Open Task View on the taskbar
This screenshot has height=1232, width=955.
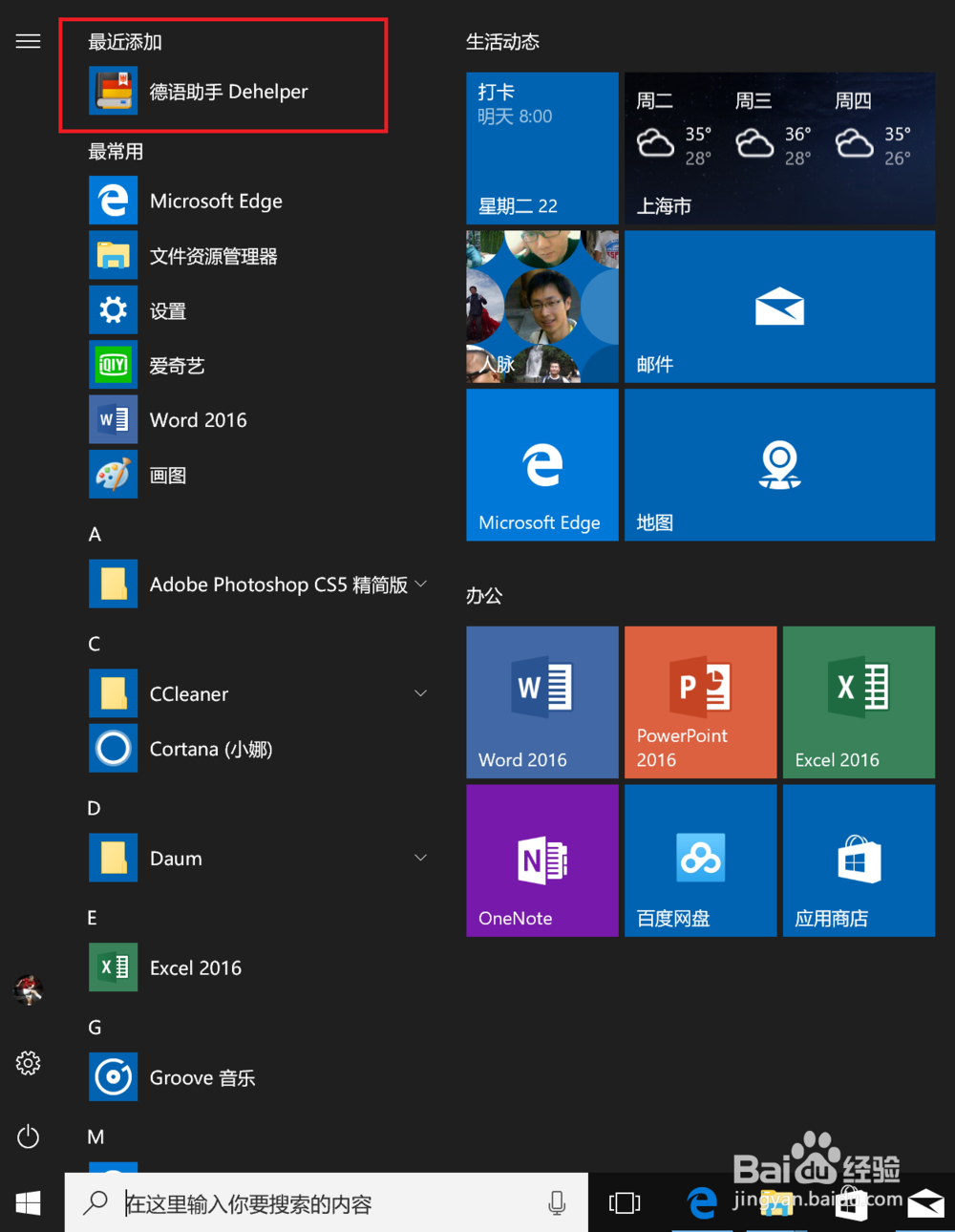[625, 1203]
